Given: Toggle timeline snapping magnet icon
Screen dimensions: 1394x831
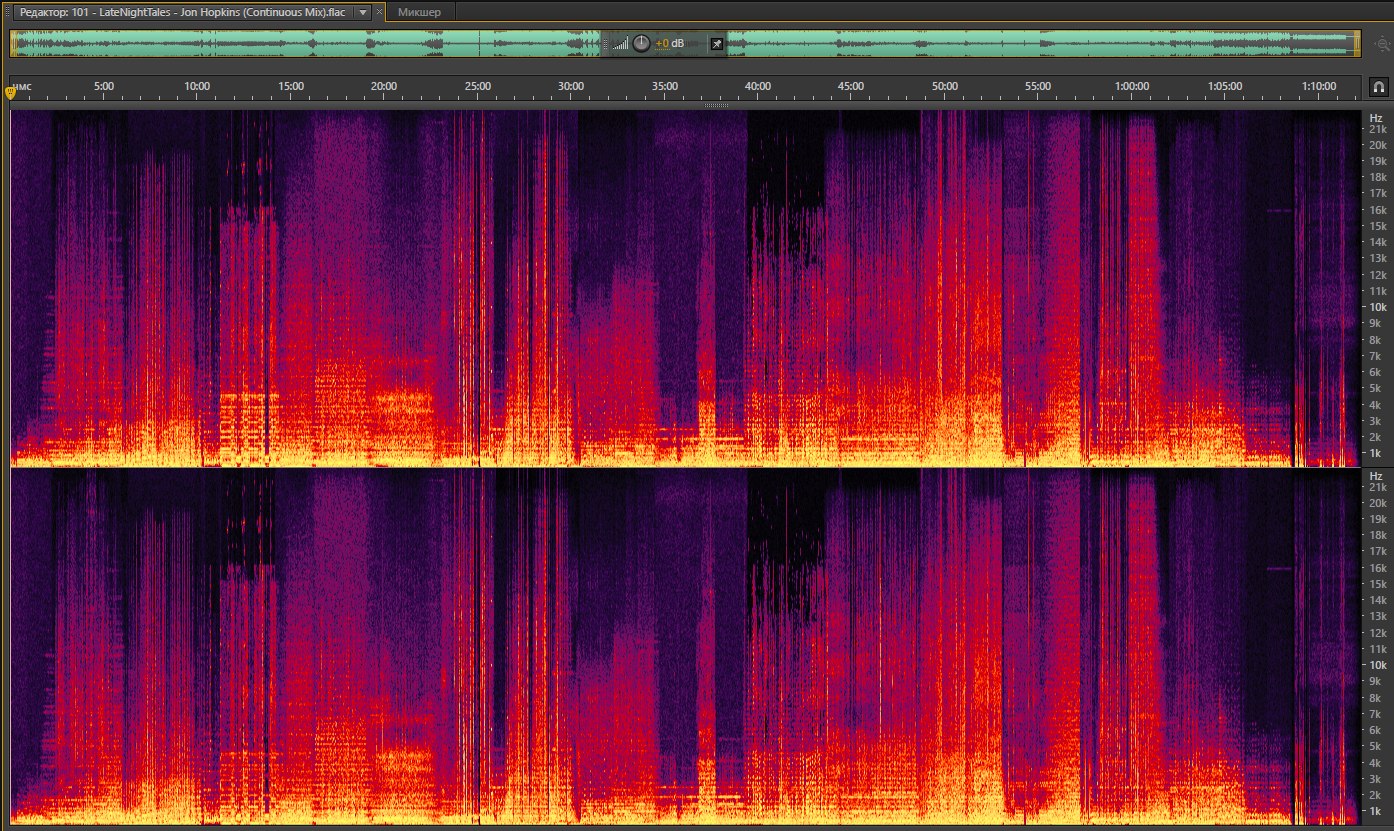Looking at the screenshot, I should coord(1378,87).
